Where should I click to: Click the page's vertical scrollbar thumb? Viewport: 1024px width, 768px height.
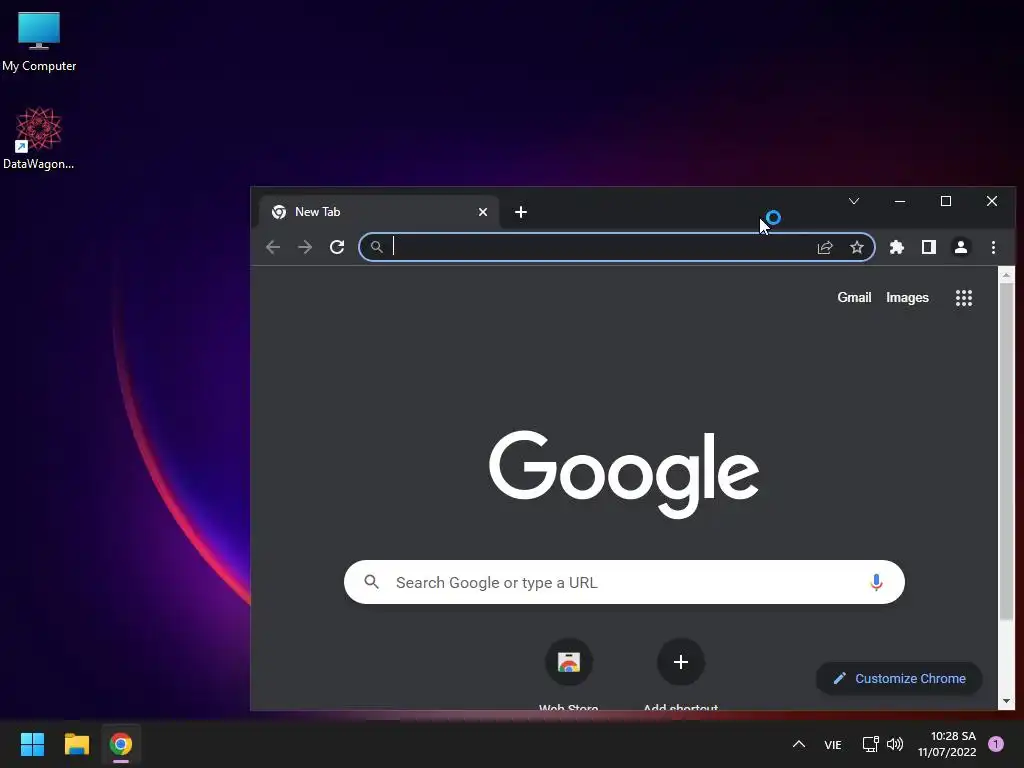[x=1006, y=451]
